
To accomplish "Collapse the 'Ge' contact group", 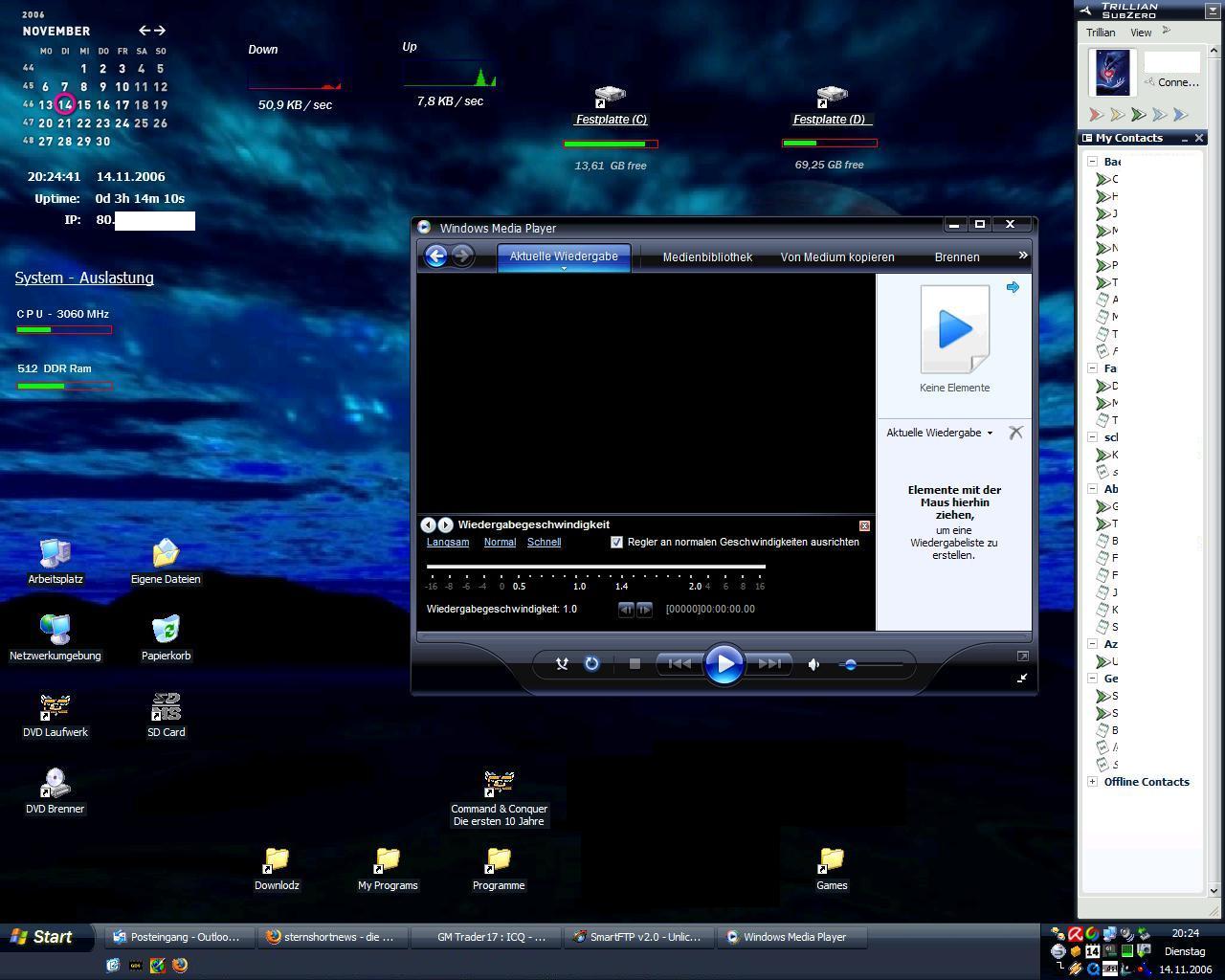I will tap(1093, 679).
